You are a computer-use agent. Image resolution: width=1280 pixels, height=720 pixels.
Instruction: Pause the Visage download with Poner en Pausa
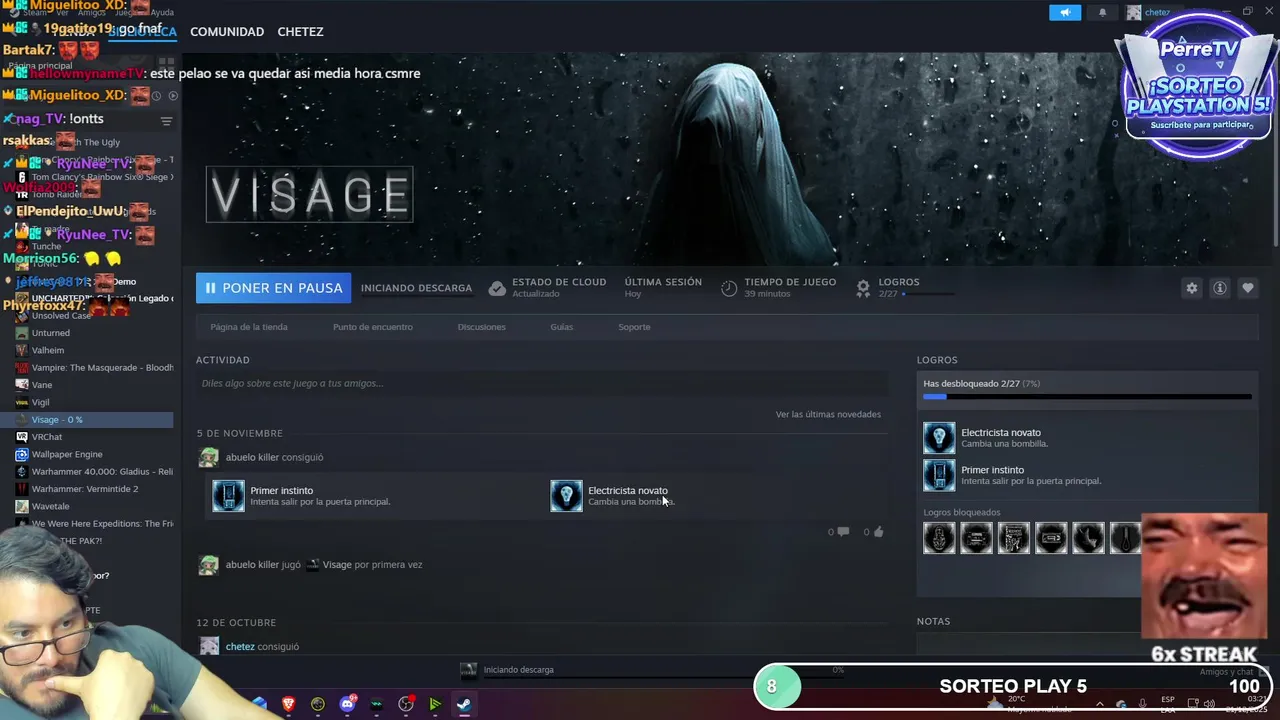pos(273,288)
